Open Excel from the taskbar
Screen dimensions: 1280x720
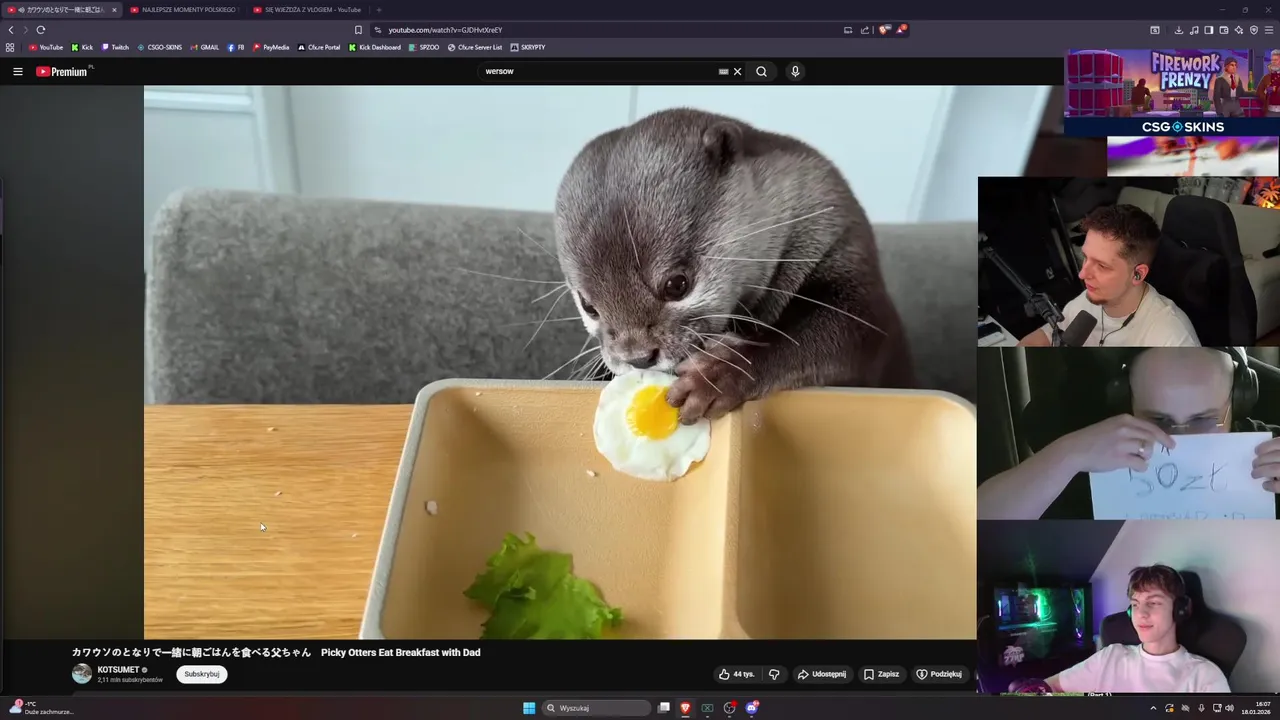(x=707, y=708)
